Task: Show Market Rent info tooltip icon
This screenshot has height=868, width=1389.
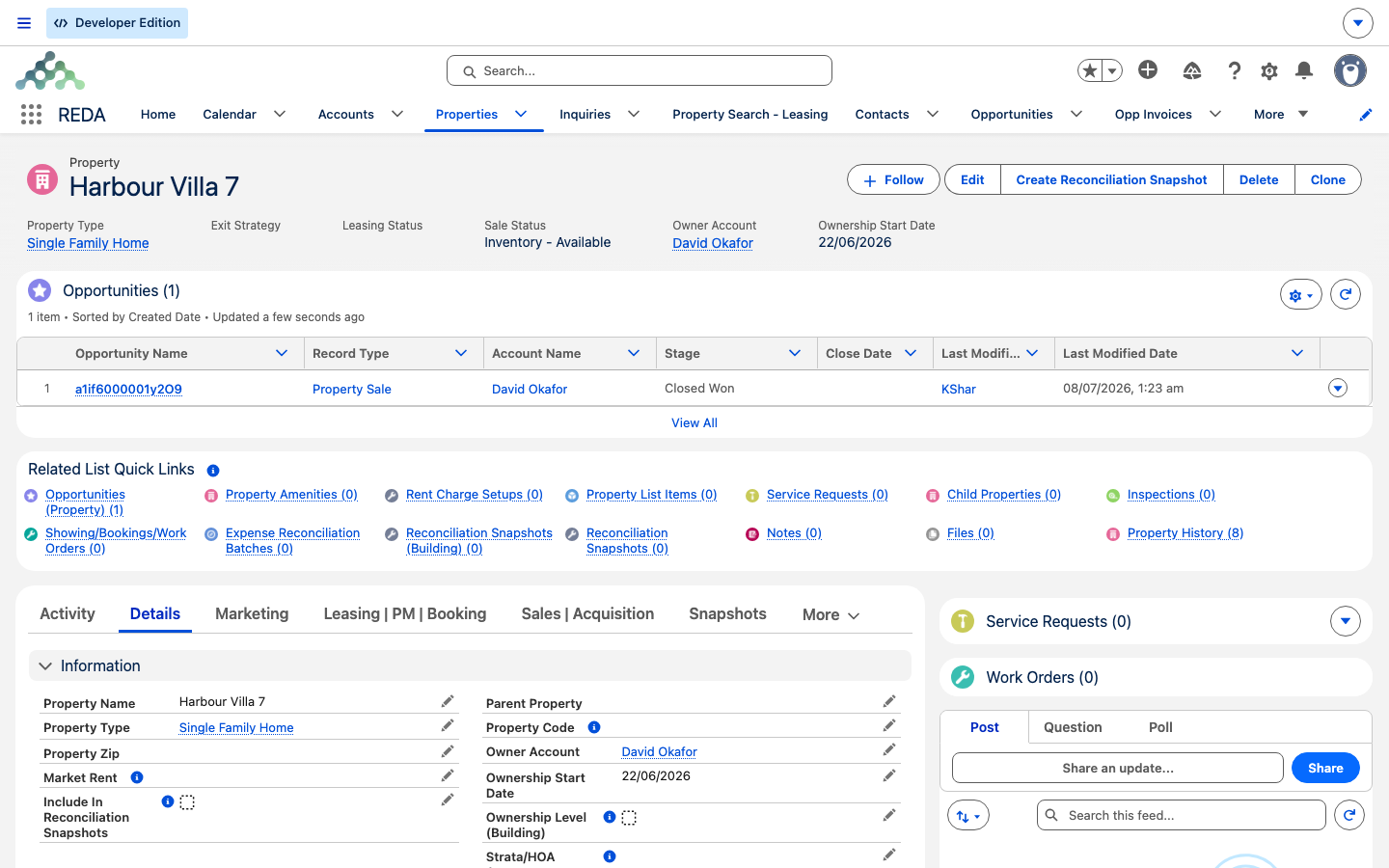Action: tap(137, 777)
